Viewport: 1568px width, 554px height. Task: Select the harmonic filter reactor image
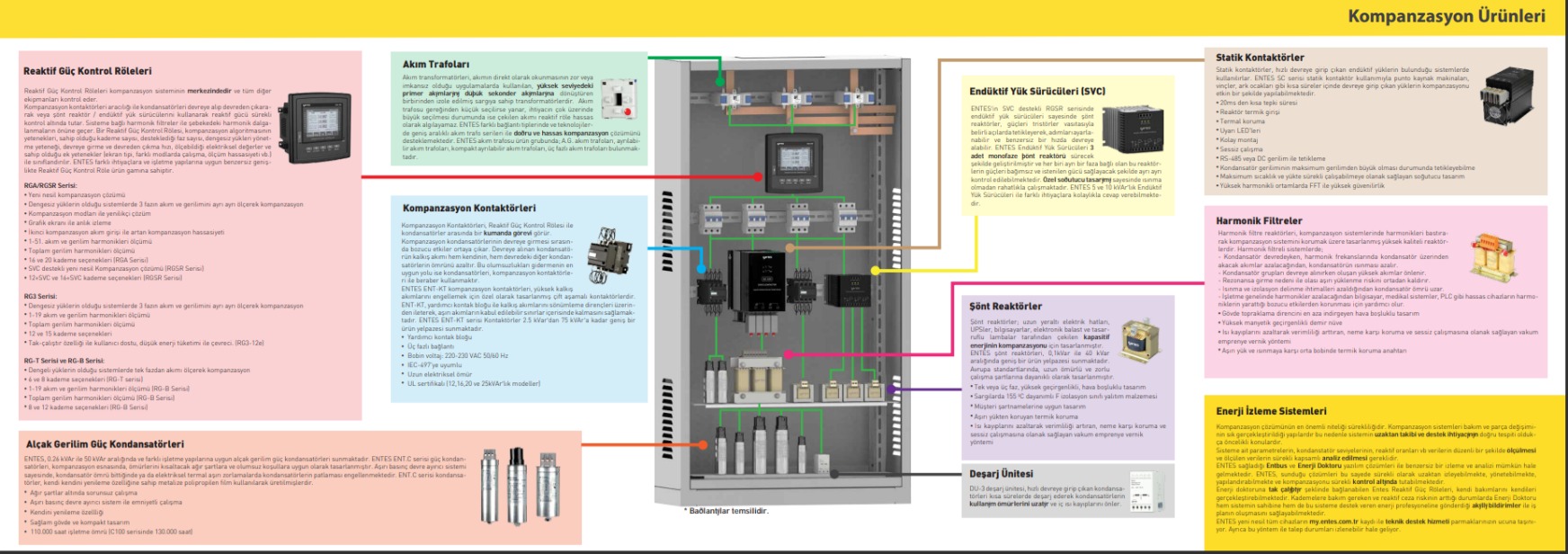click(x=1494, y=256)
